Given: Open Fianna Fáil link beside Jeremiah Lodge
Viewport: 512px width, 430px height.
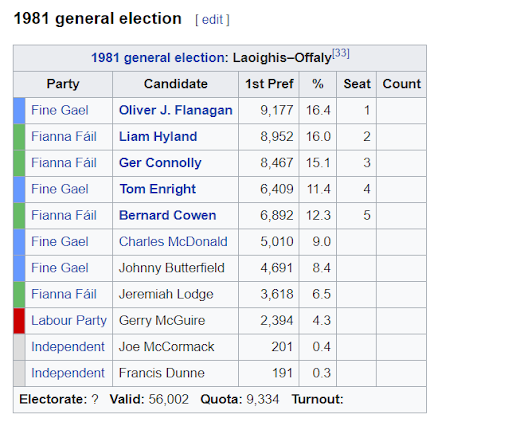Looking at the screenshot, I should [64, 294].
